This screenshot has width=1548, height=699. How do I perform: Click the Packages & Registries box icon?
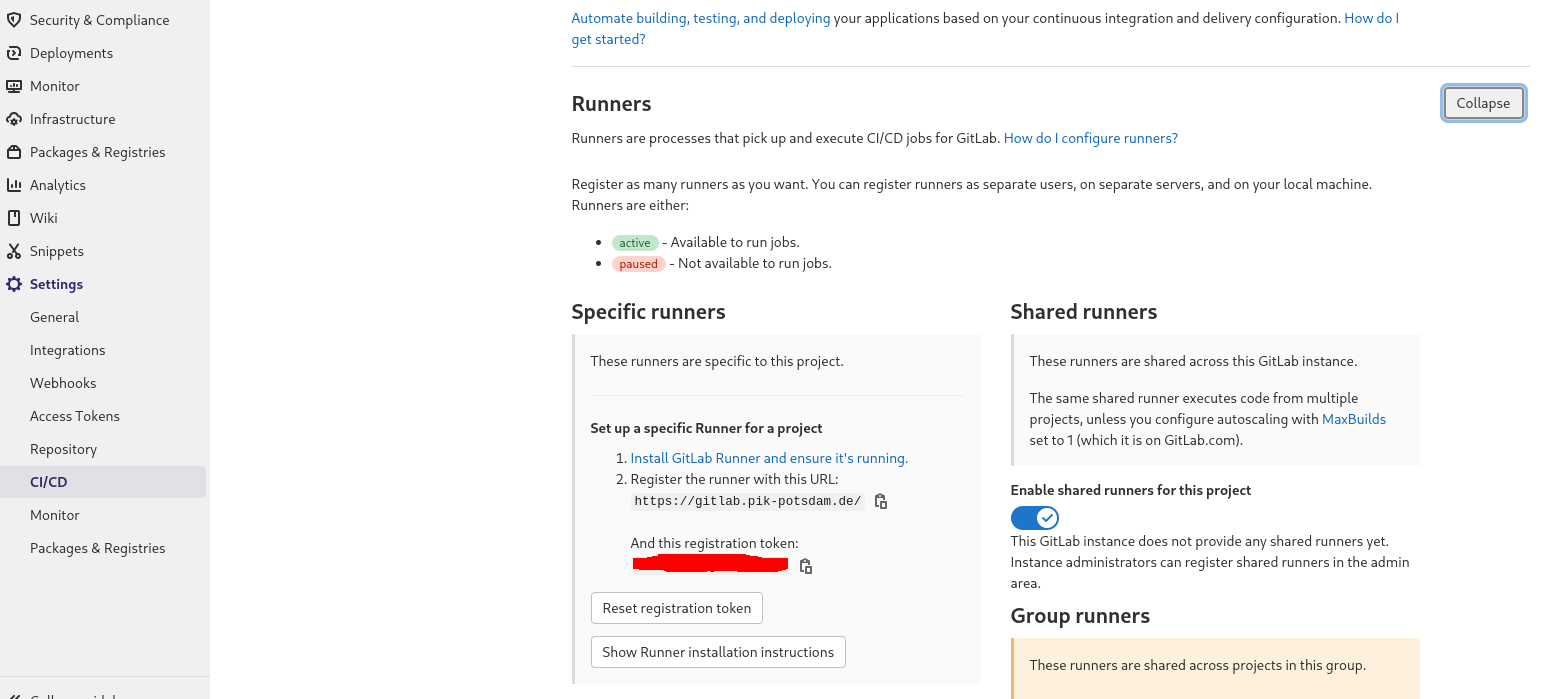pos(14,152)
